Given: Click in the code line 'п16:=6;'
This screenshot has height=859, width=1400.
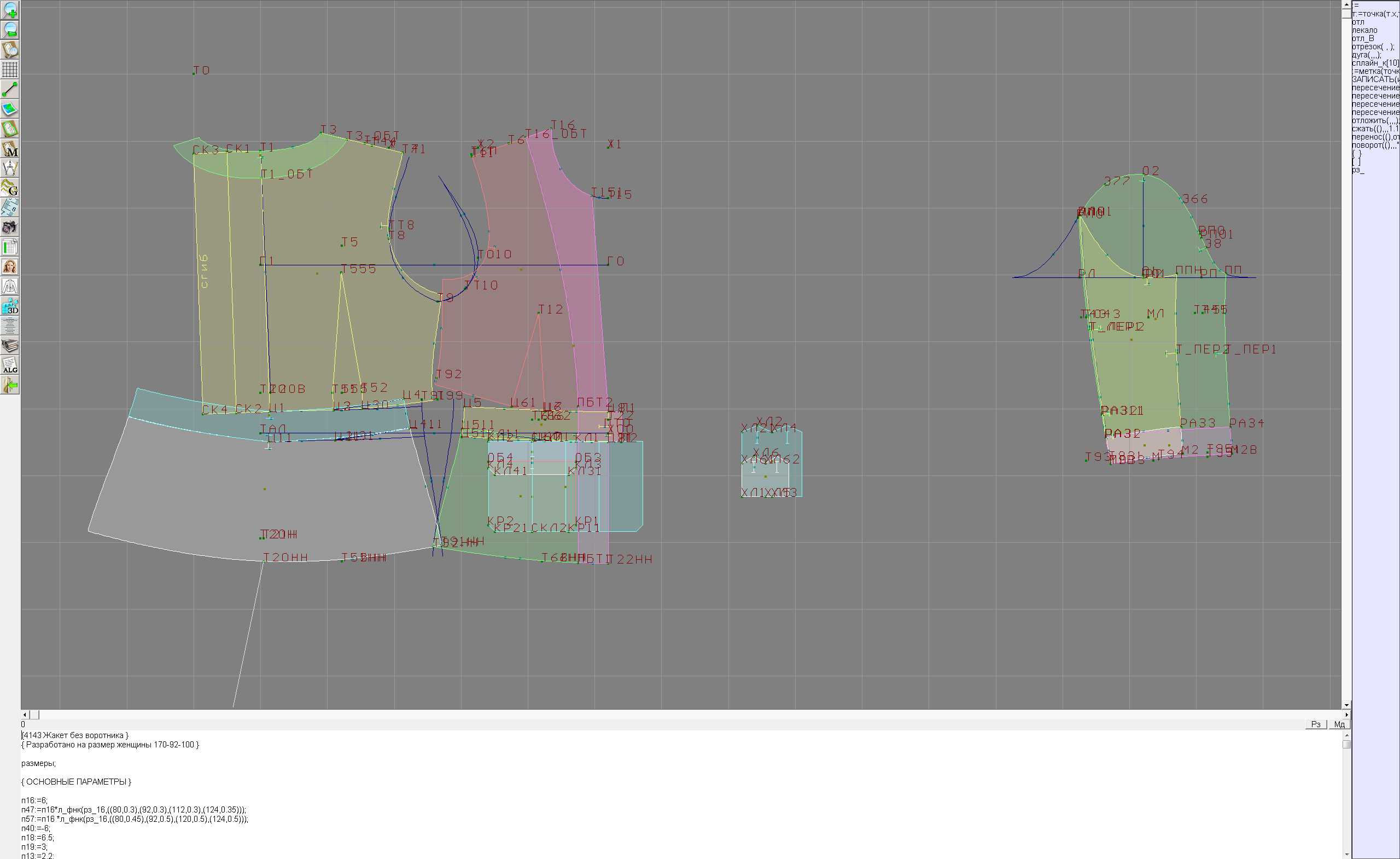Looking at the screenshot, I should [x=34, y=800].
